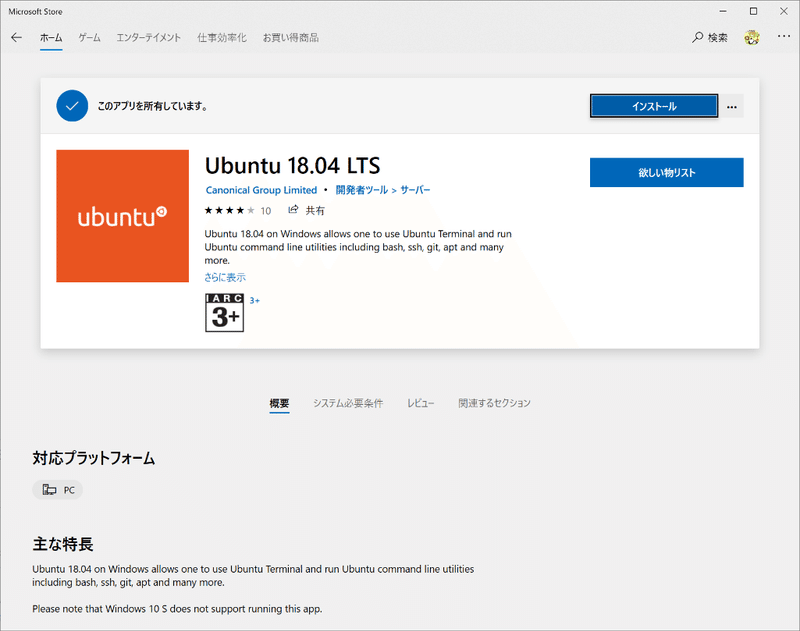
Task: Click the 検索 search label
Action: click(x=717, y=38)
